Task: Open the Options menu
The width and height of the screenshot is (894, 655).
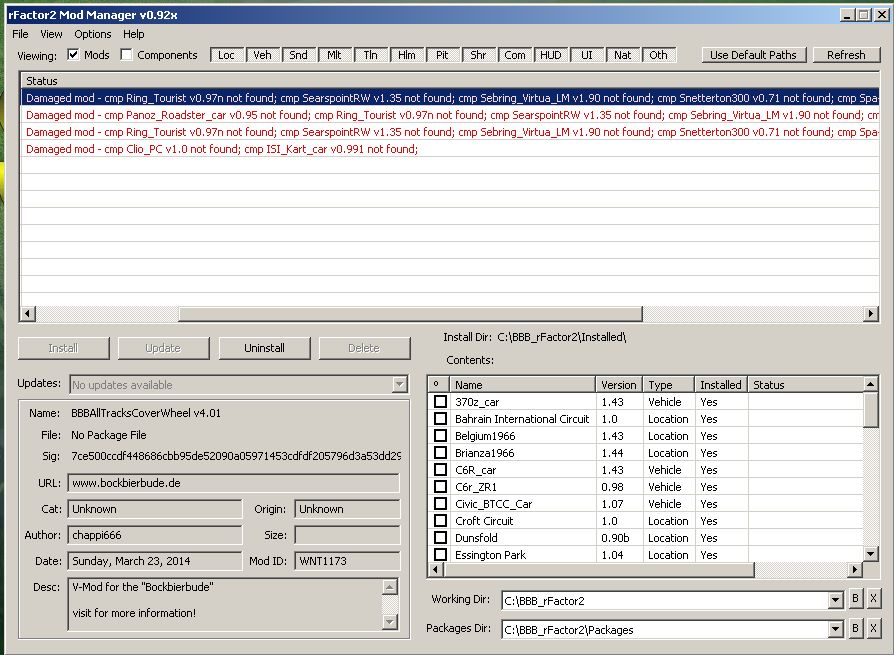Action: (x=92, y=34)
